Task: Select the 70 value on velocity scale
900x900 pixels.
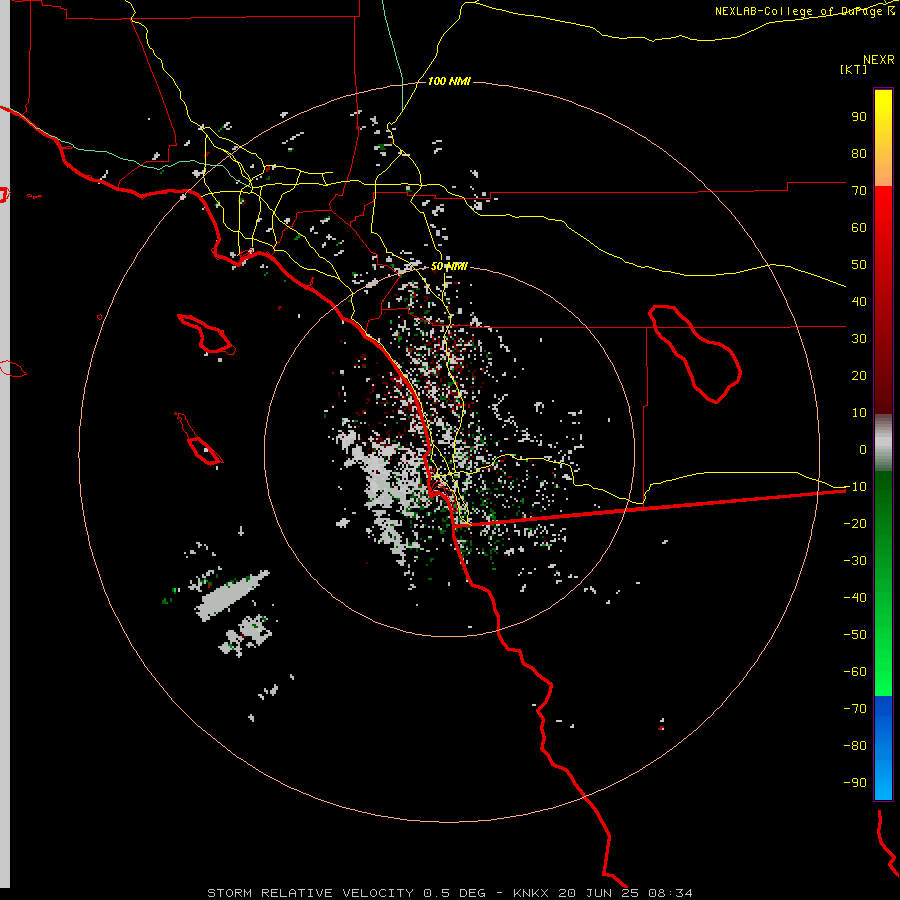Action: click(859, 191)
